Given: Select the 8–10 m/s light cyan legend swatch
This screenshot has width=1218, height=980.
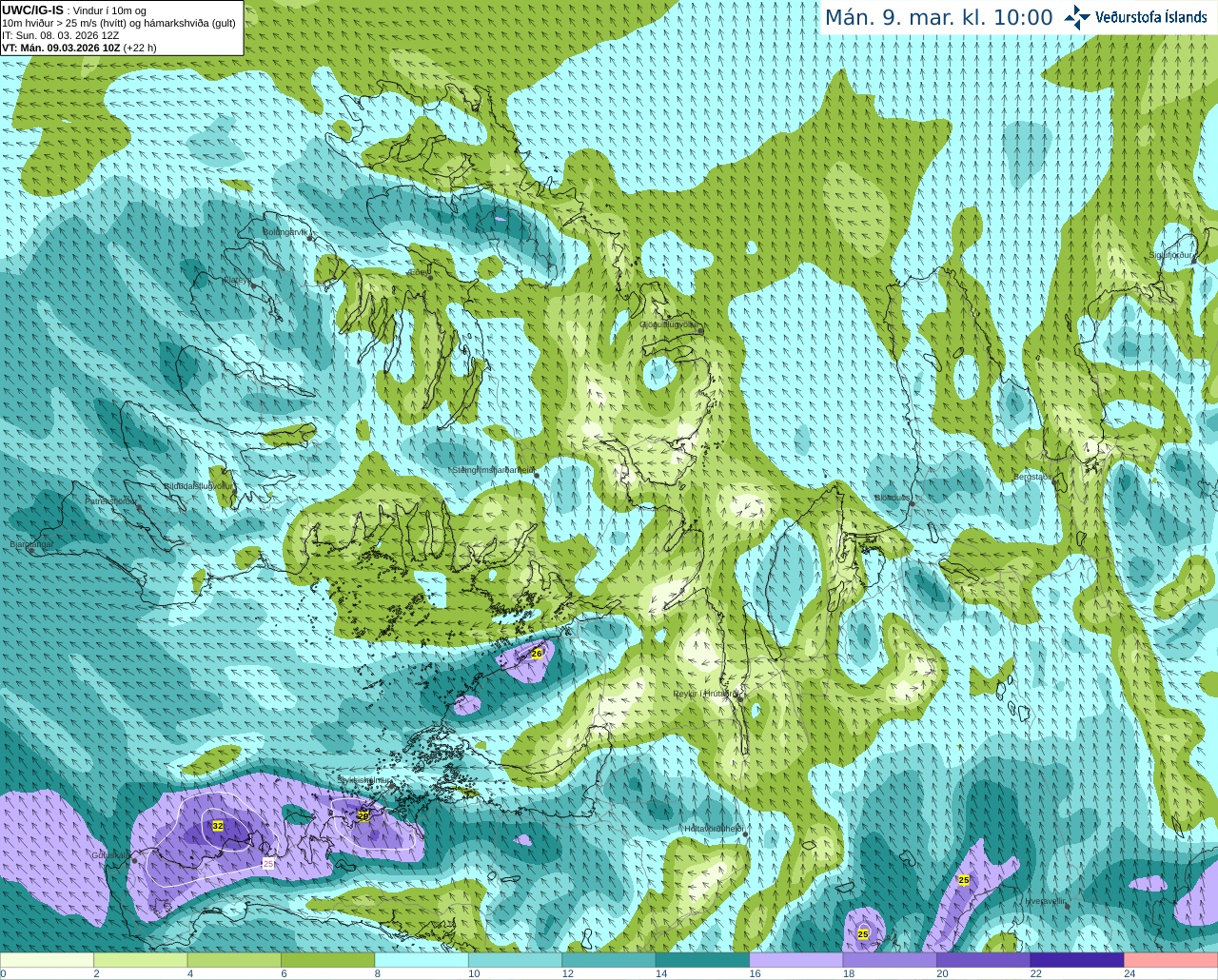Looking at the screenshot, I should pos(422,960).
